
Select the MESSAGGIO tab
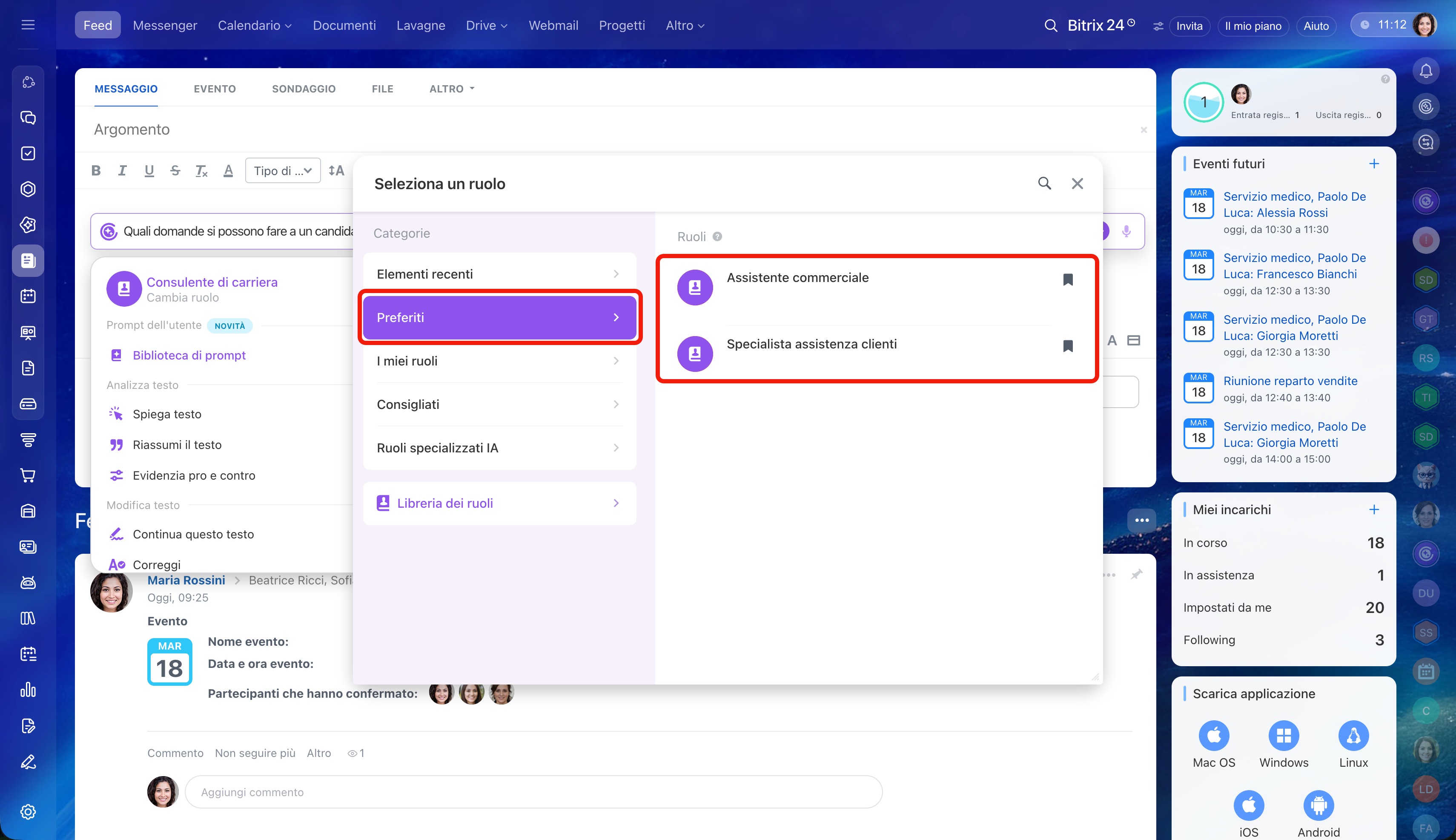pos(126,89)
